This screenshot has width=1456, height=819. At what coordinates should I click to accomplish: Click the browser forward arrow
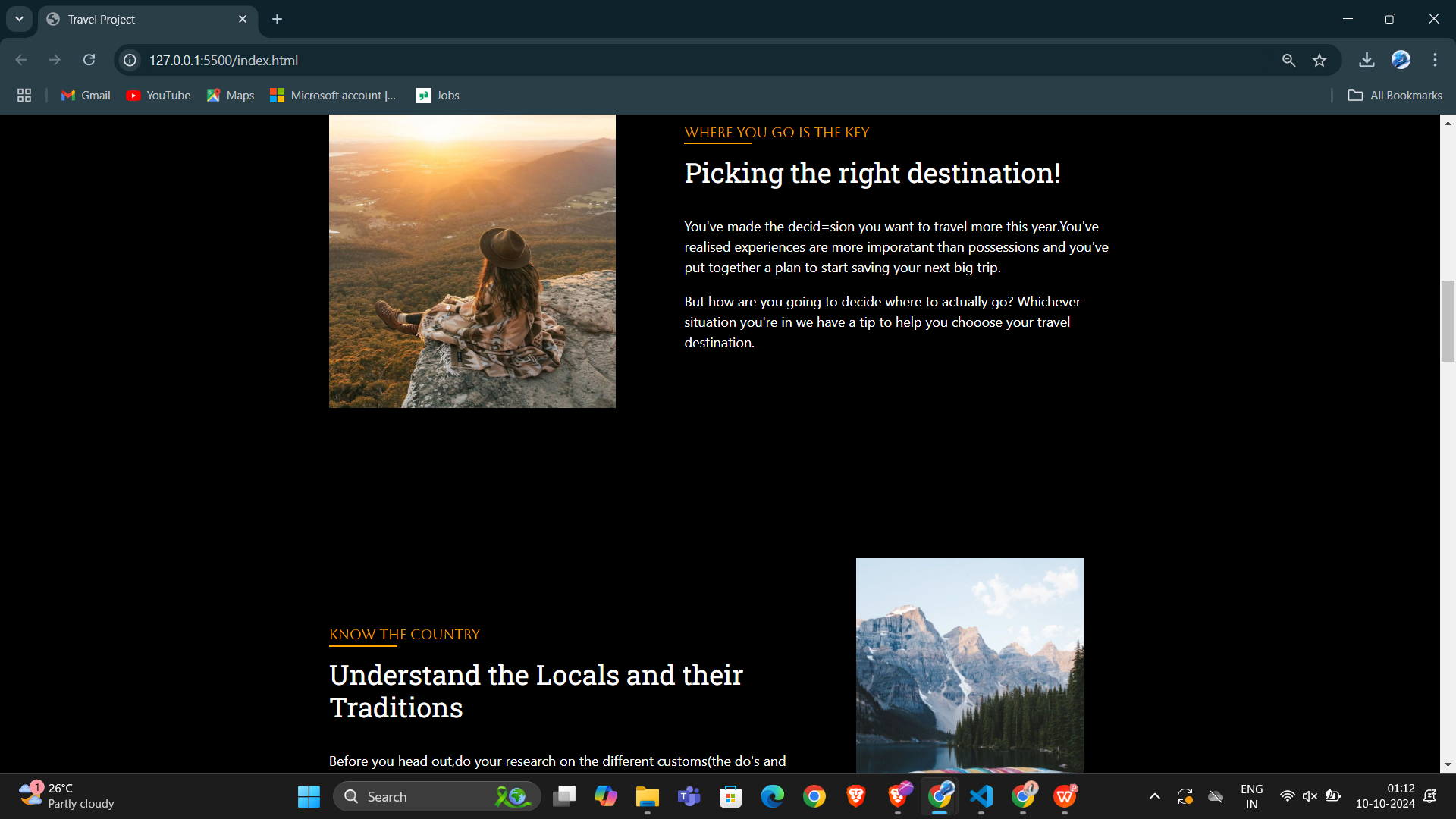pyautogui.click(x=55, y=60)
